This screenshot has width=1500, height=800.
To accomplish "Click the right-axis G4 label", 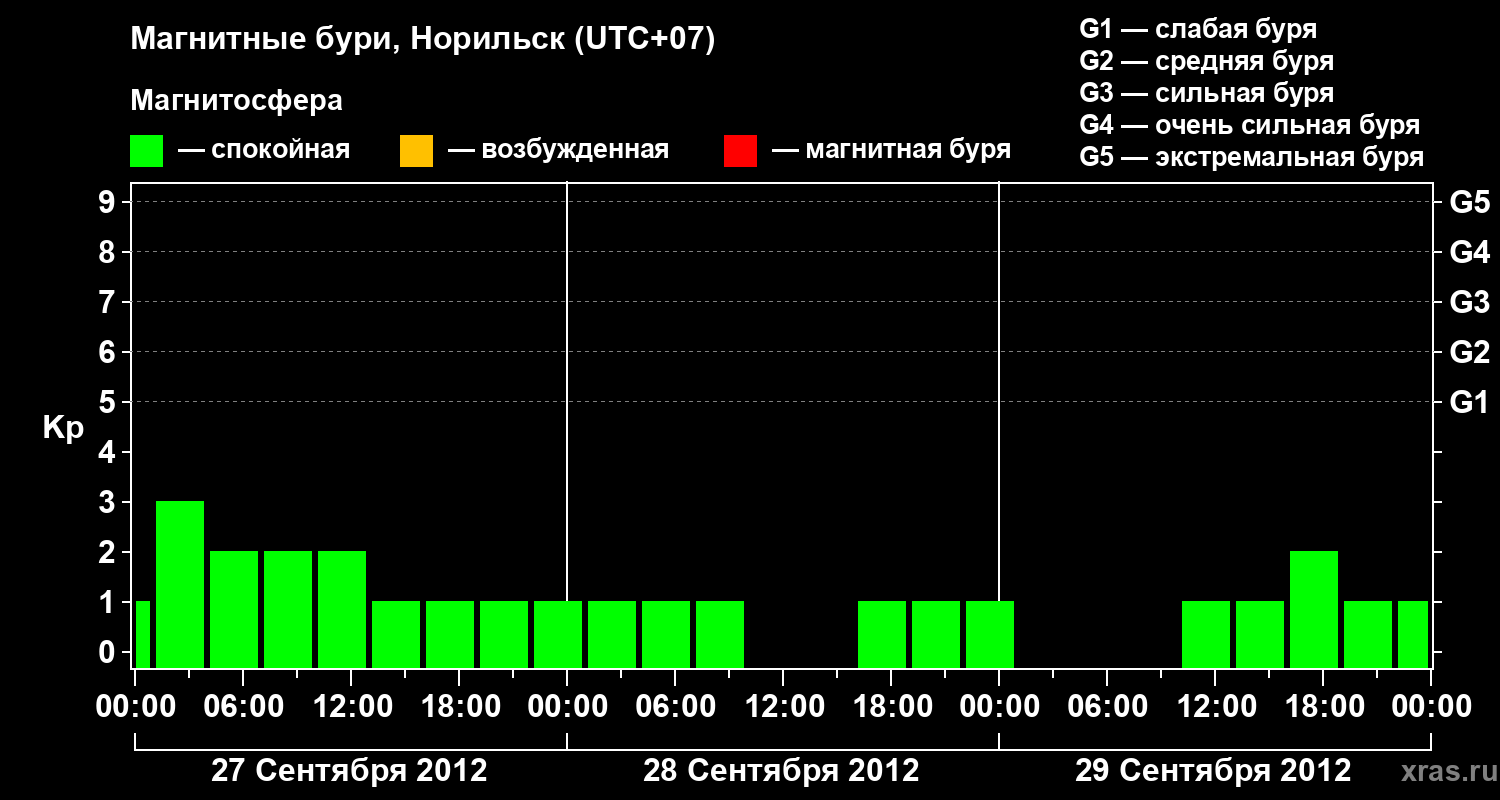I will (x=1469, y=252).
